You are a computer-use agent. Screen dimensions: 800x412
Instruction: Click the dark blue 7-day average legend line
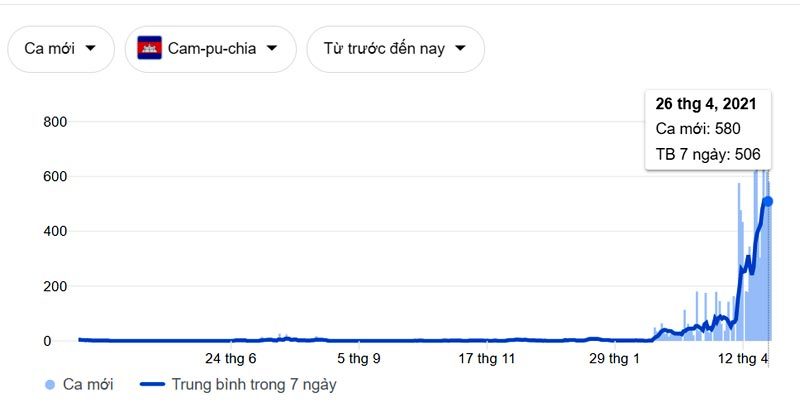click(152, 384)
